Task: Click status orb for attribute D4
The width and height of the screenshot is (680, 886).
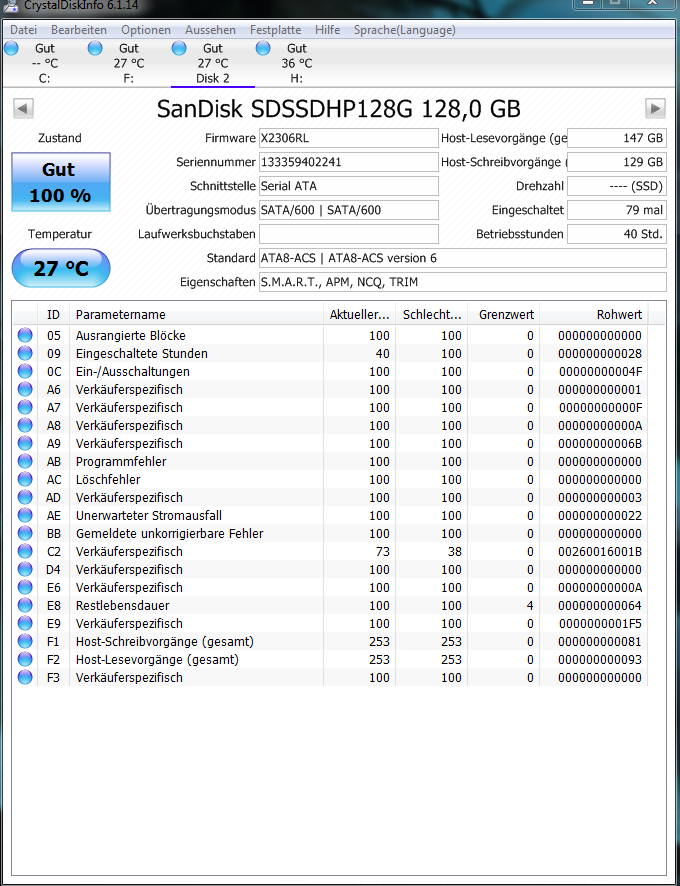Action: (25, 570)
